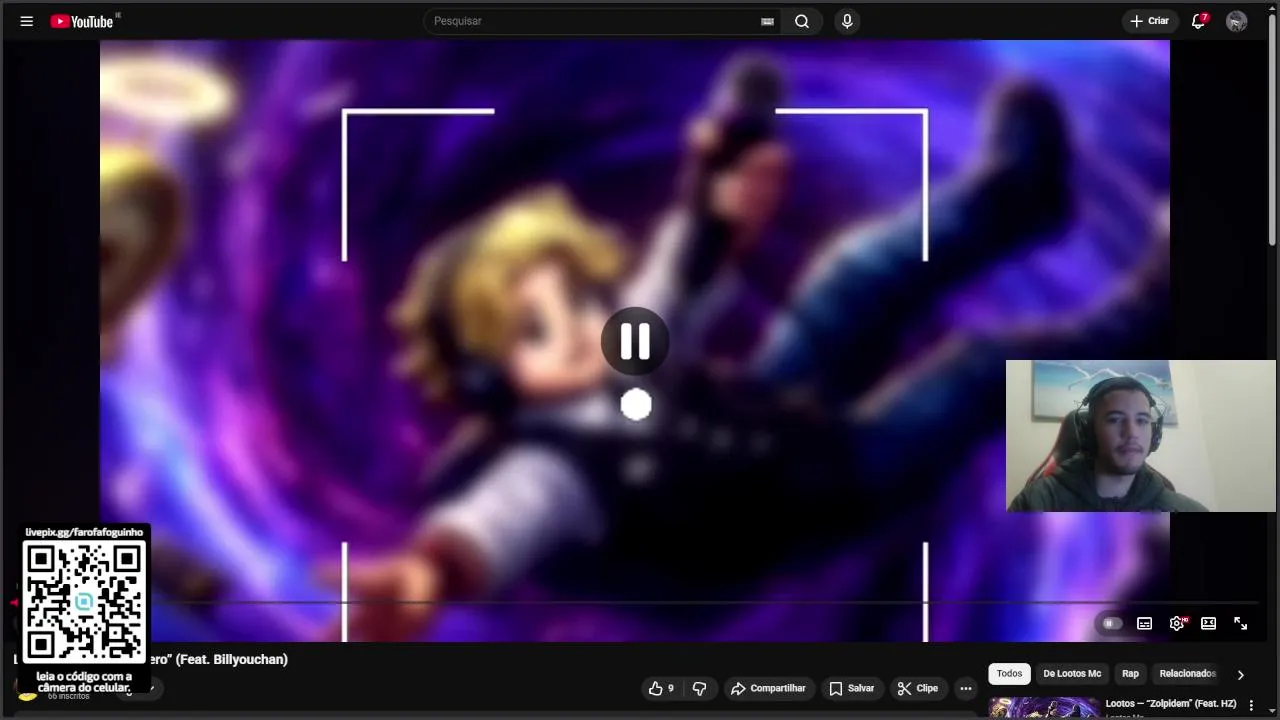
Task: Pause the video with the center button
Action: click(635, 342)
